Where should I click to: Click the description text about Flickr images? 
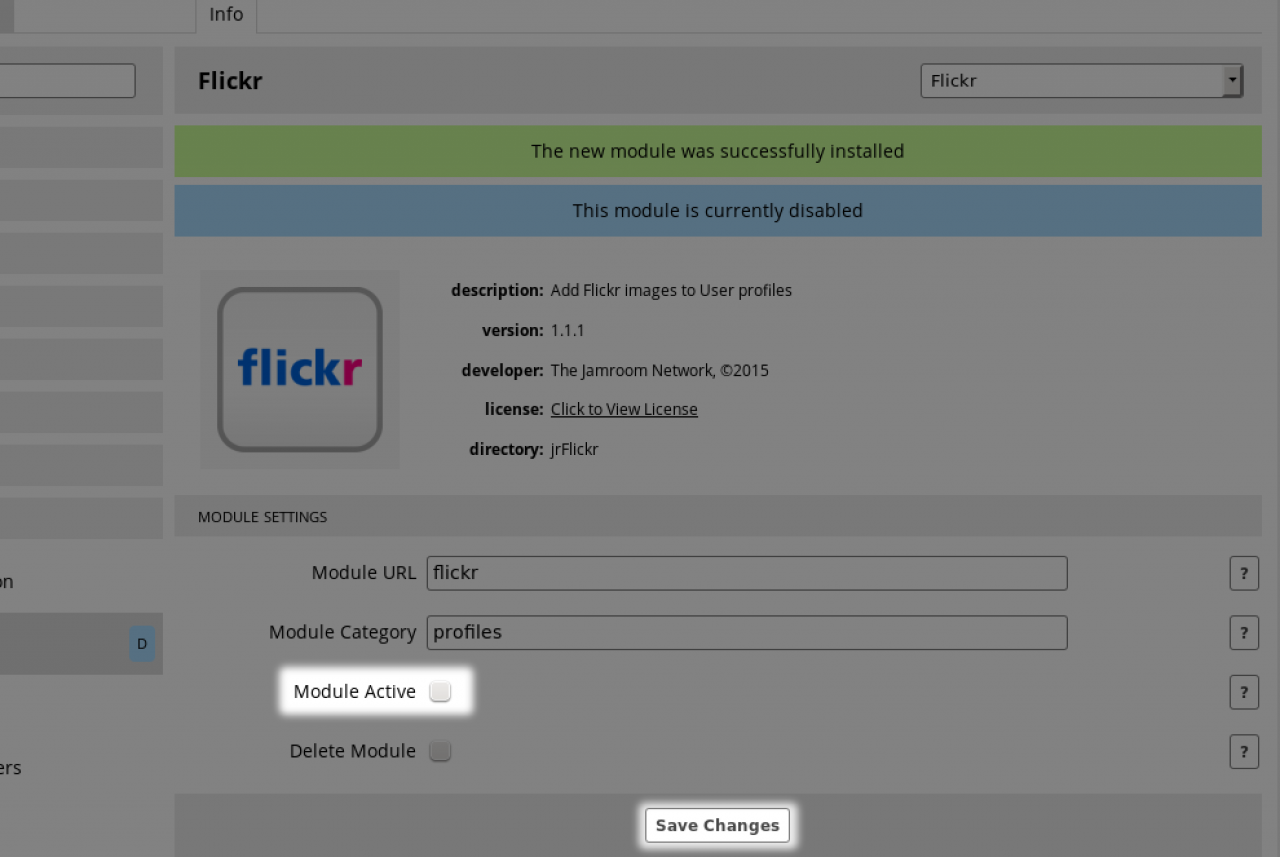coord(671,290)
